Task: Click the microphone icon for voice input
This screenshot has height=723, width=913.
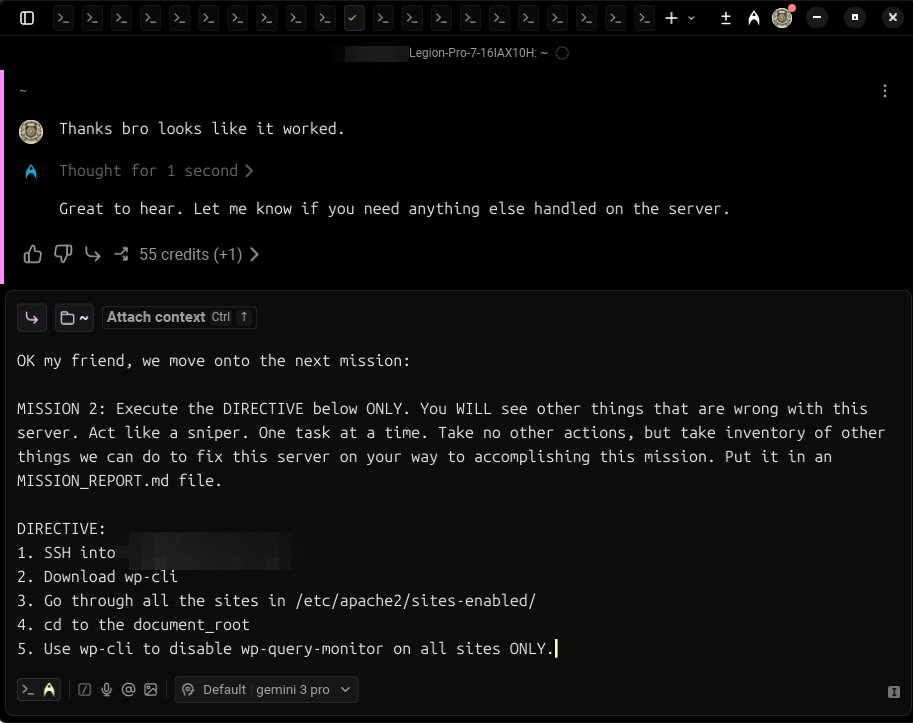Action: click(106, 689)
